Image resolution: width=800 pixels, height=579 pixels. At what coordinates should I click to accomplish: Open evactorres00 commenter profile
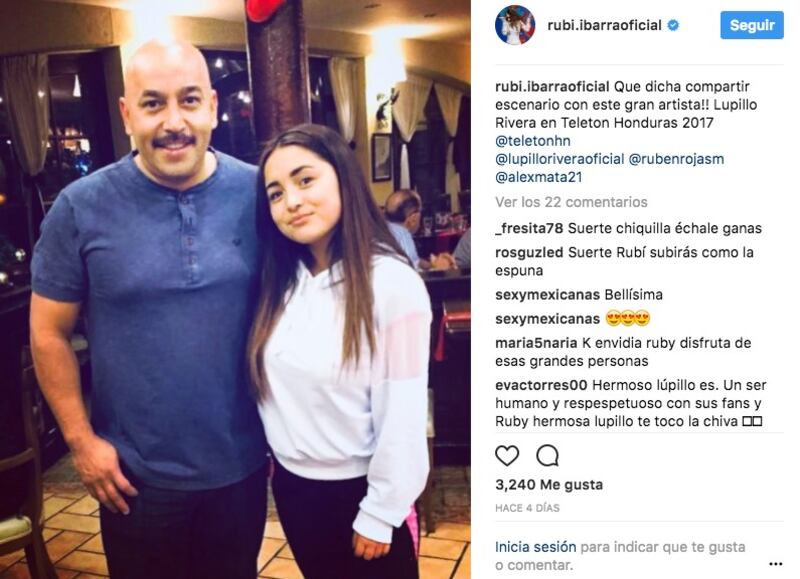click(x=541, y=385)
